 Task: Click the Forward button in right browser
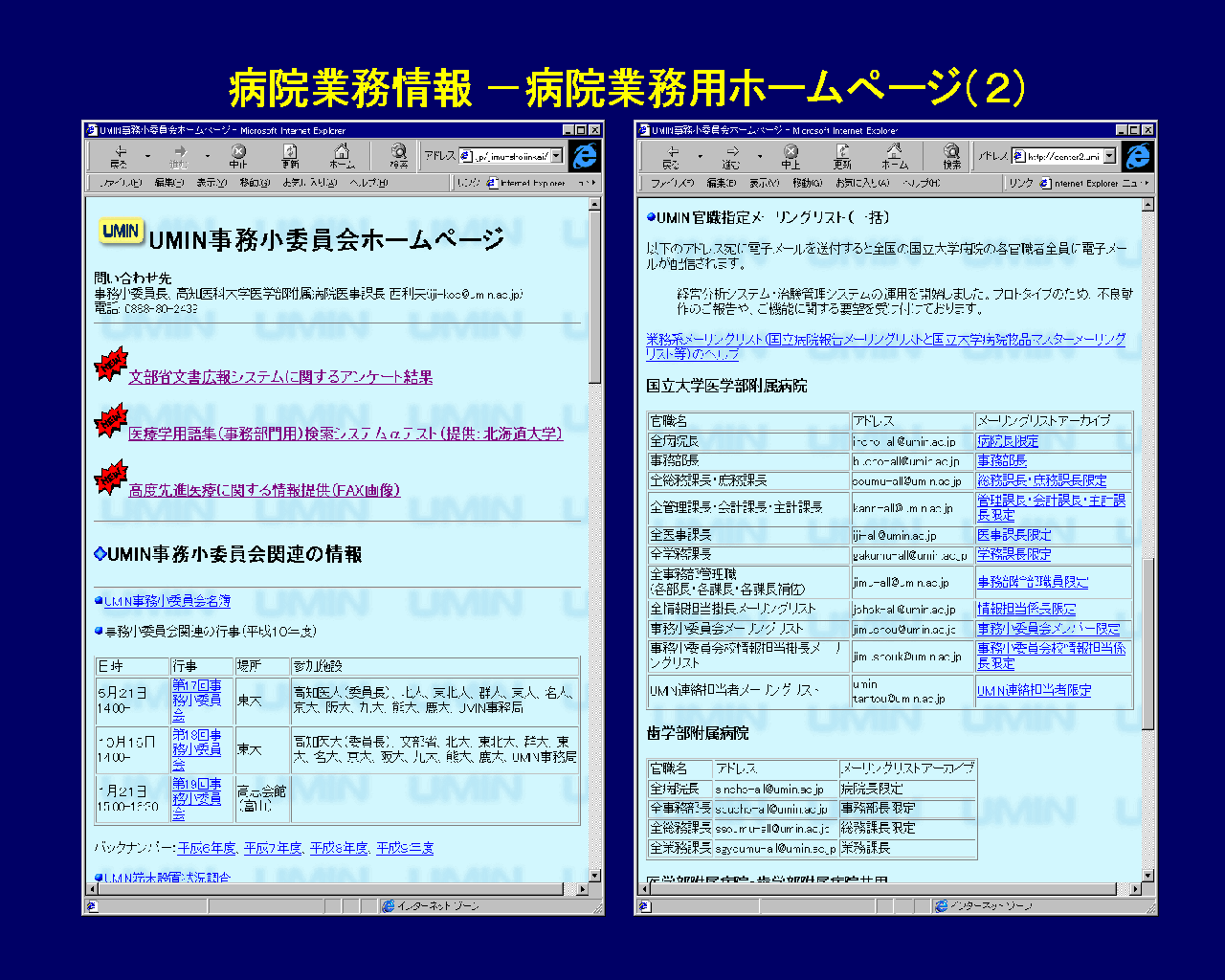point(732,155)
